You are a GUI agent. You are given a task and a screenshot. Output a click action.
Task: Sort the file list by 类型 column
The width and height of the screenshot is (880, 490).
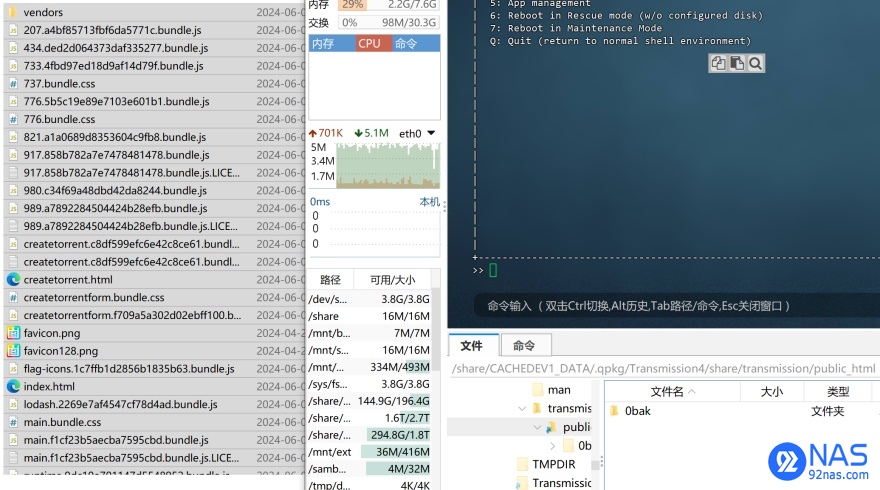click(x=838, y=392)
